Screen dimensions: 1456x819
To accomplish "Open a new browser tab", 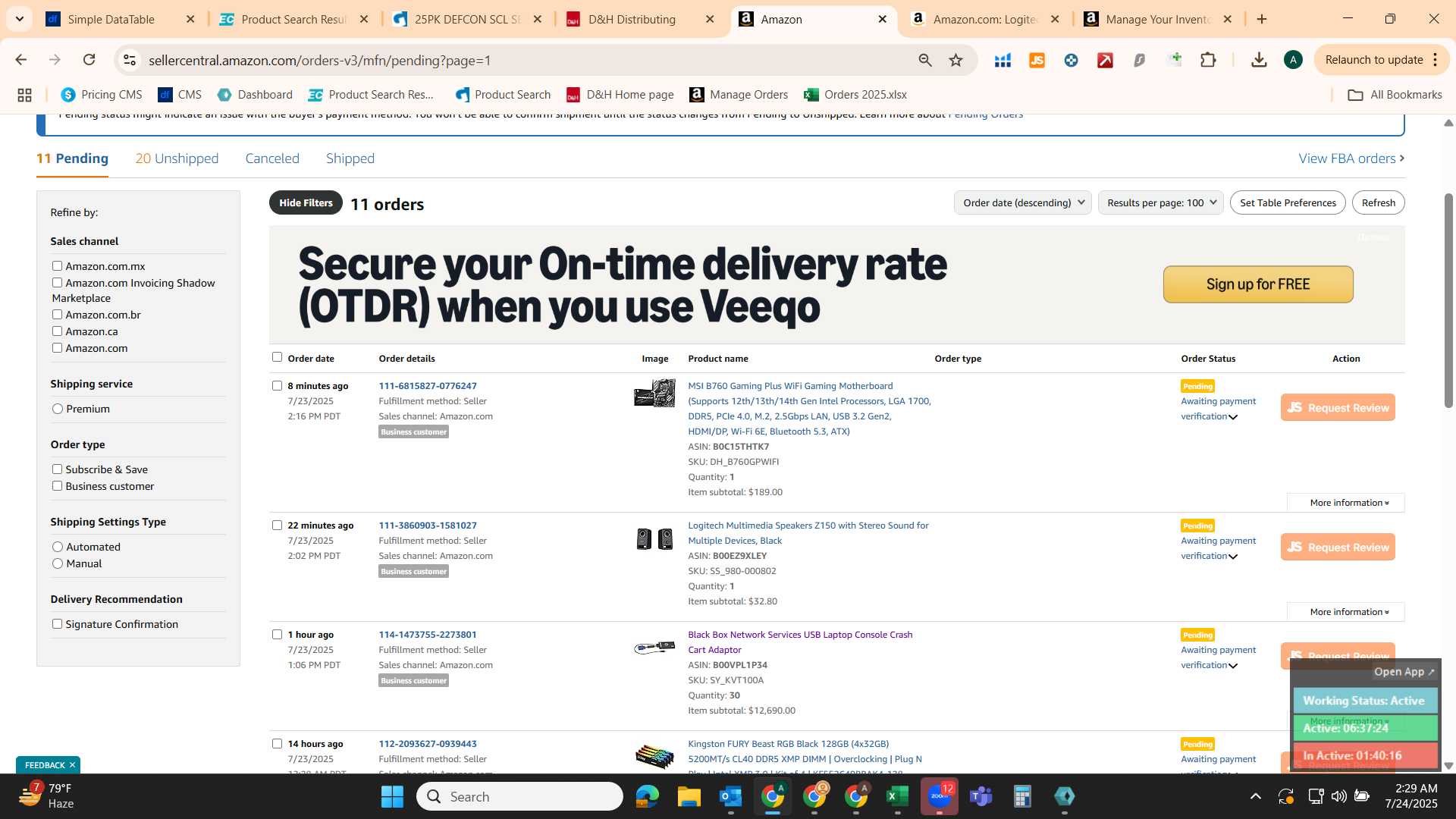I will 1262,19.
